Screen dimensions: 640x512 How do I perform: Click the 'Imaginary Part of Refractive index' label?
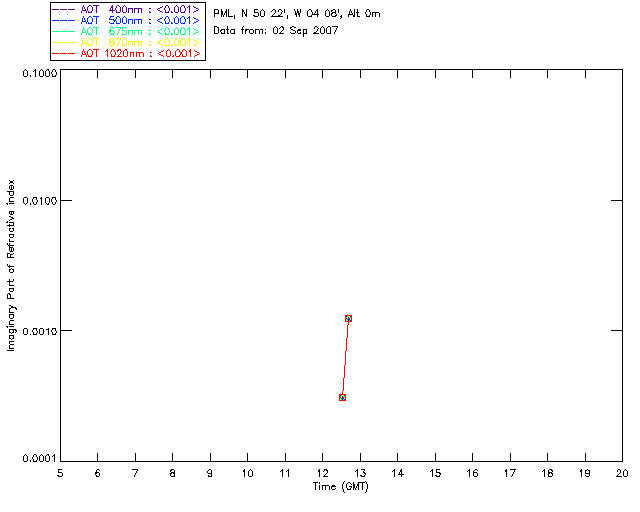(11, 265)
